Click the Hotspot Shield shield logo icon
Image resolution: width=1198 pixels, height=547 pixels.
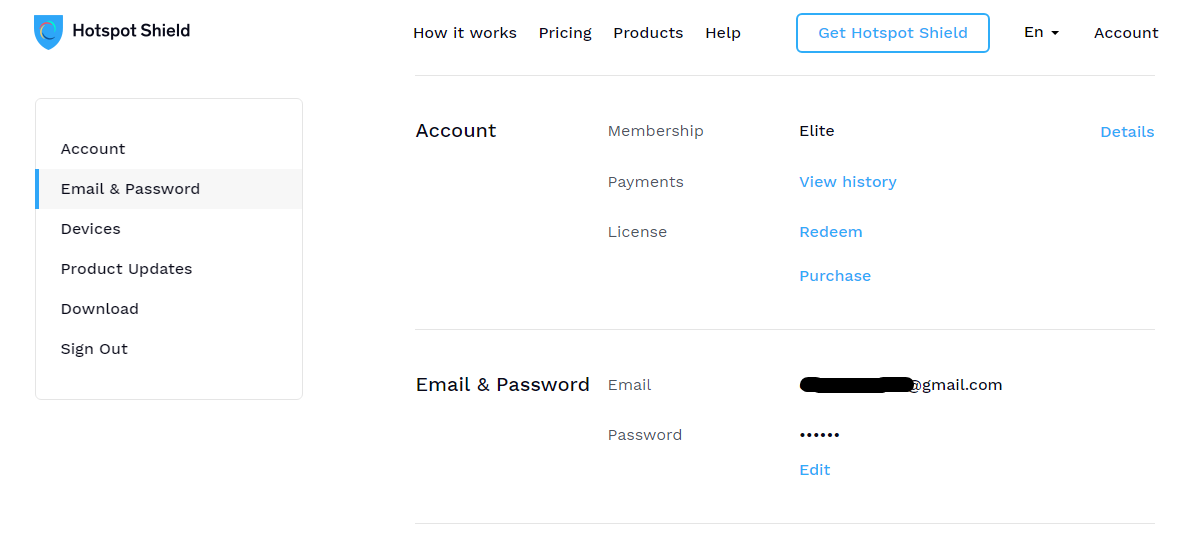click(48, 32)
